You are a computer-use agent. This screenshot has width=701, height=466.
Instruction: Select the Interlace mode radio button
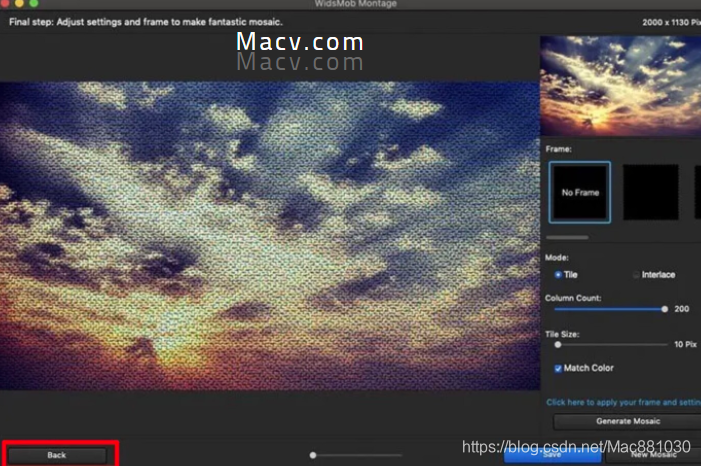[636, 275]
